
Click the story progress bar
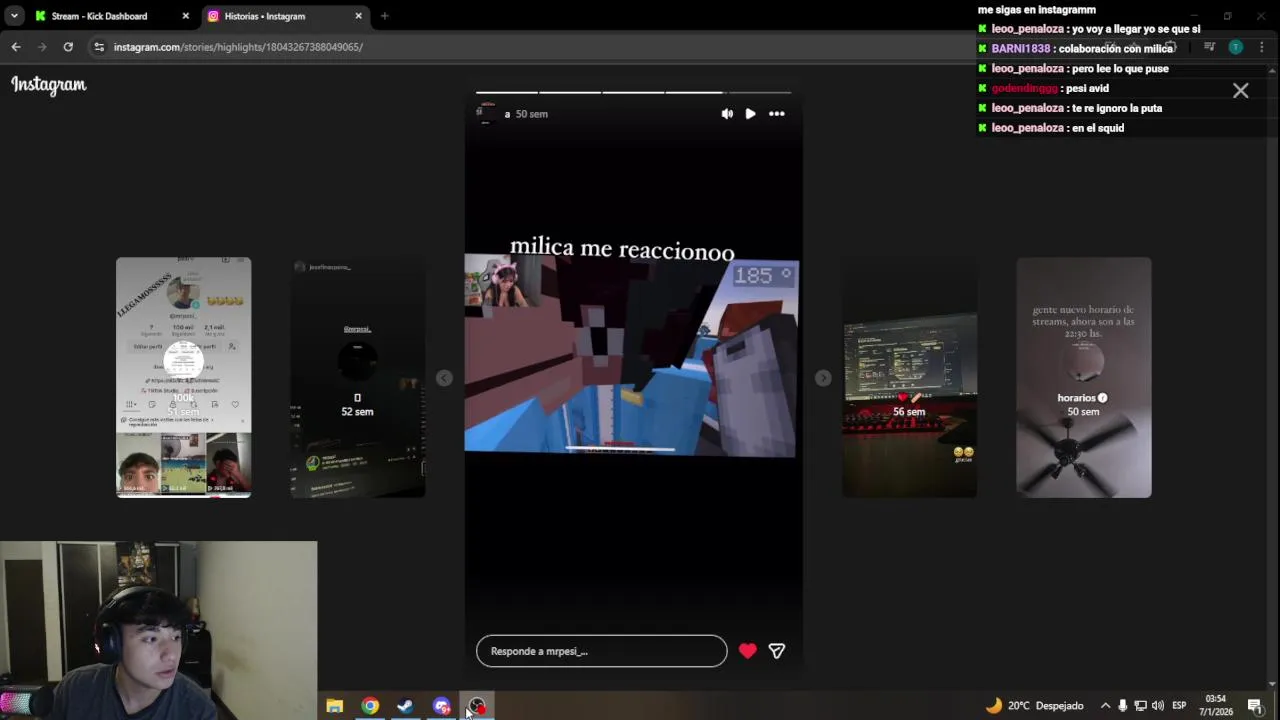coord(633,92)
